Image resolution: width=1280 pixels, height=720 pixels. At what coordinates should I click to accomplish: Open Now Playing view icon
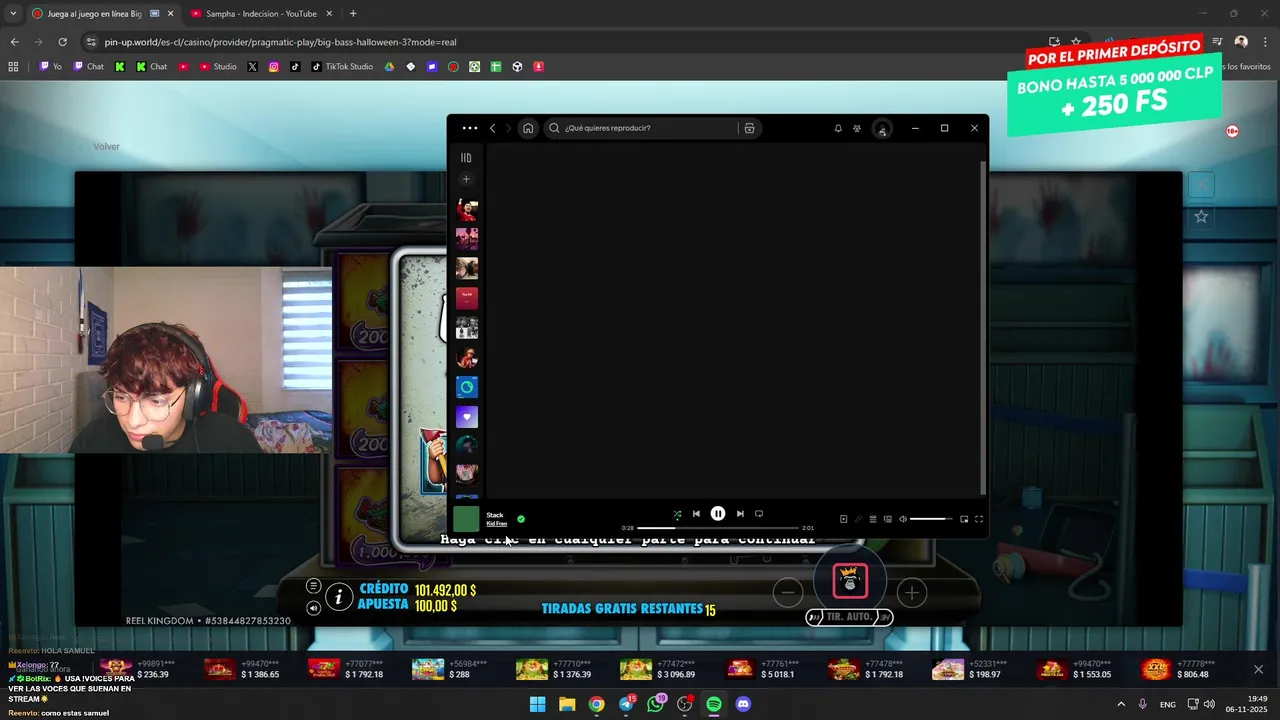pyautogui.click(x=843, y=519)
